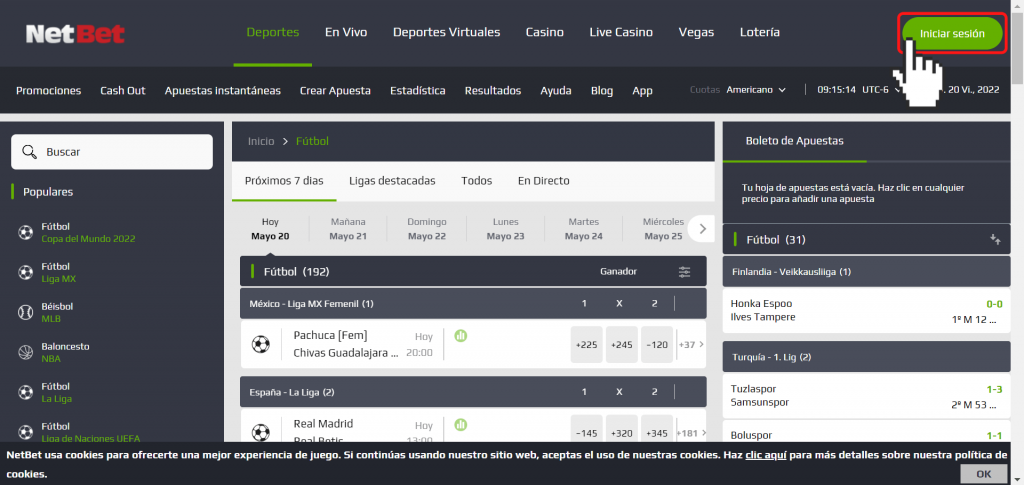Select the Ligas destacadas tab
Image resolution: width=1024 pixels, height=485 pixels.
pos(392,181)
